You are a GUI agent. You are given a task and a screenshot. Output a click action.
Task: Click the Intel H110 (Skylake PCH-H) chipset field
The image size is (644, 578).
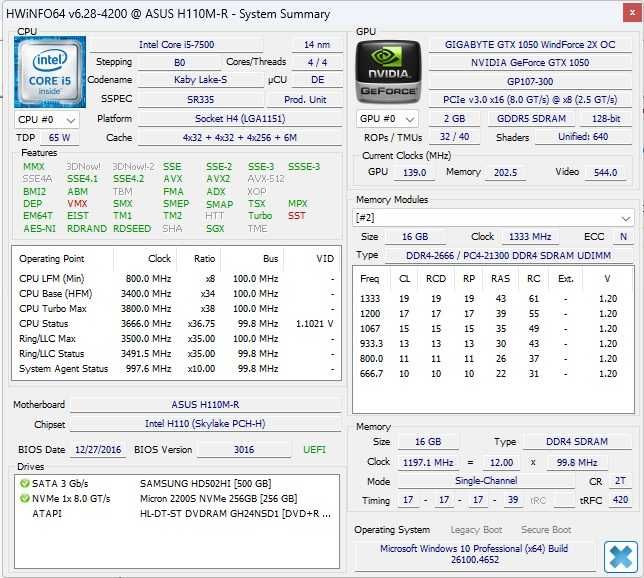(x=205, y=424)
